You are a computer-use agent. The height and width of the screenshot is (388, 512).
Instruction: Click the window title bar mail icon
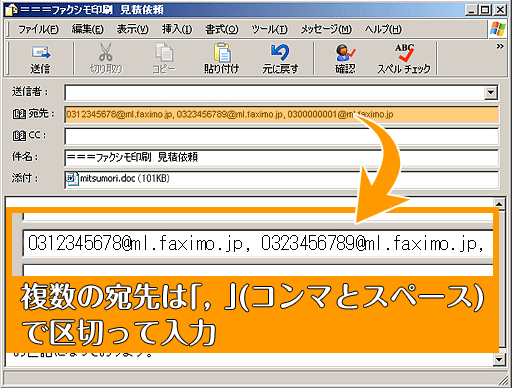pos(11,10)
